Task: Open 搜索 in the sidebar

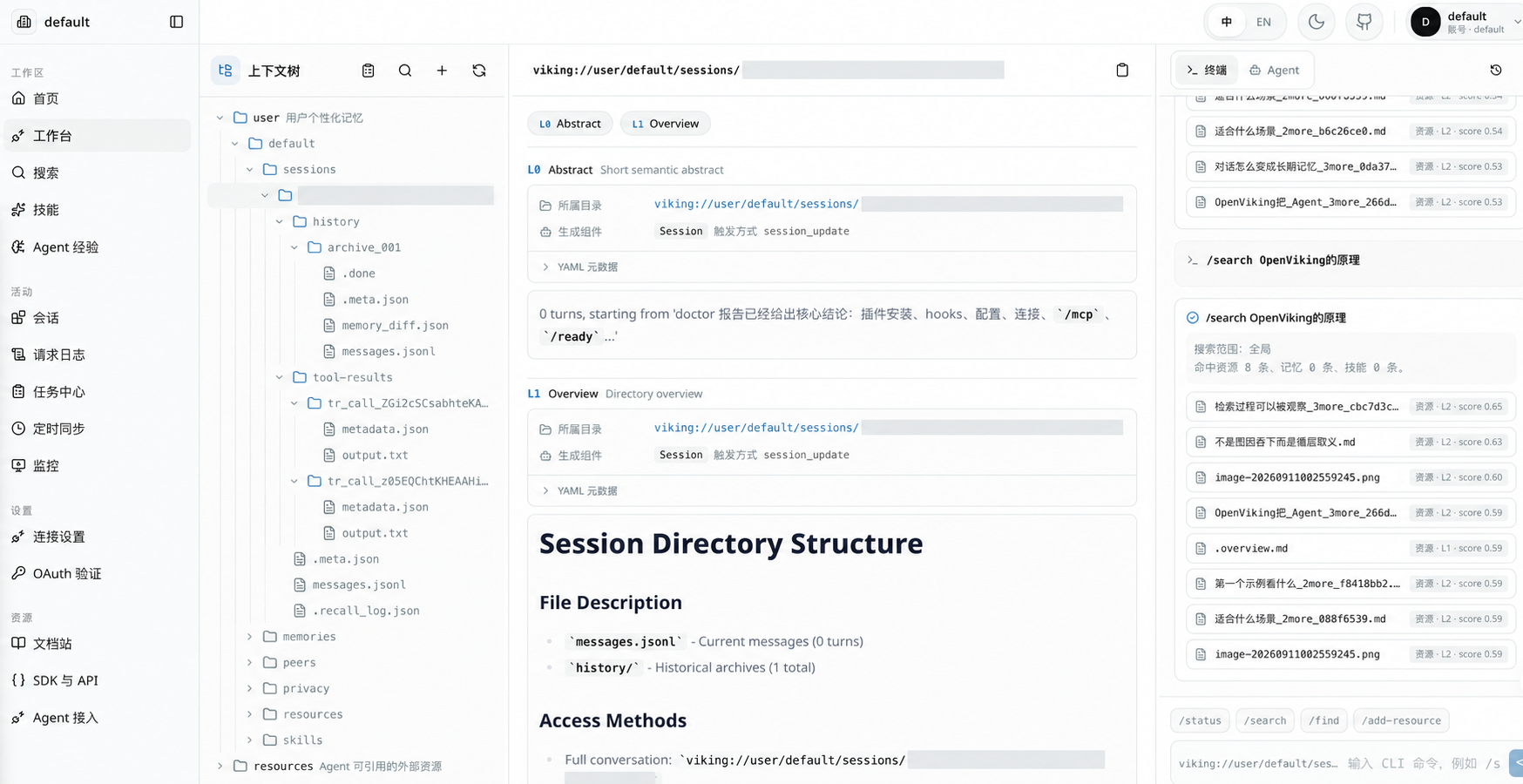Action: tap(98, 172)
